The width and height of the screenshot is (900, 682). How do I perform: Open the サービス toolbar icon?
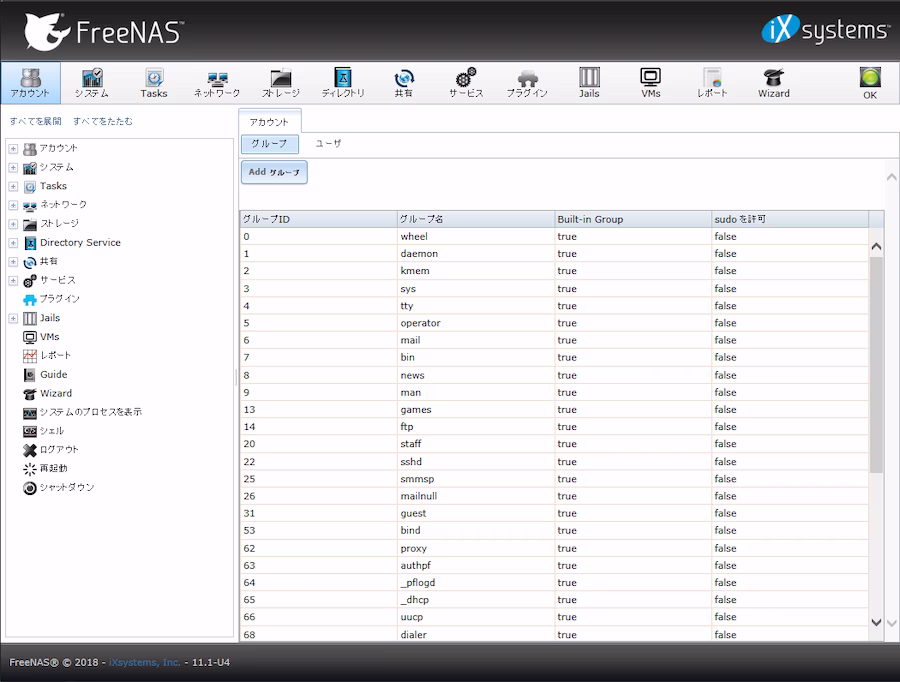[466, 83]
